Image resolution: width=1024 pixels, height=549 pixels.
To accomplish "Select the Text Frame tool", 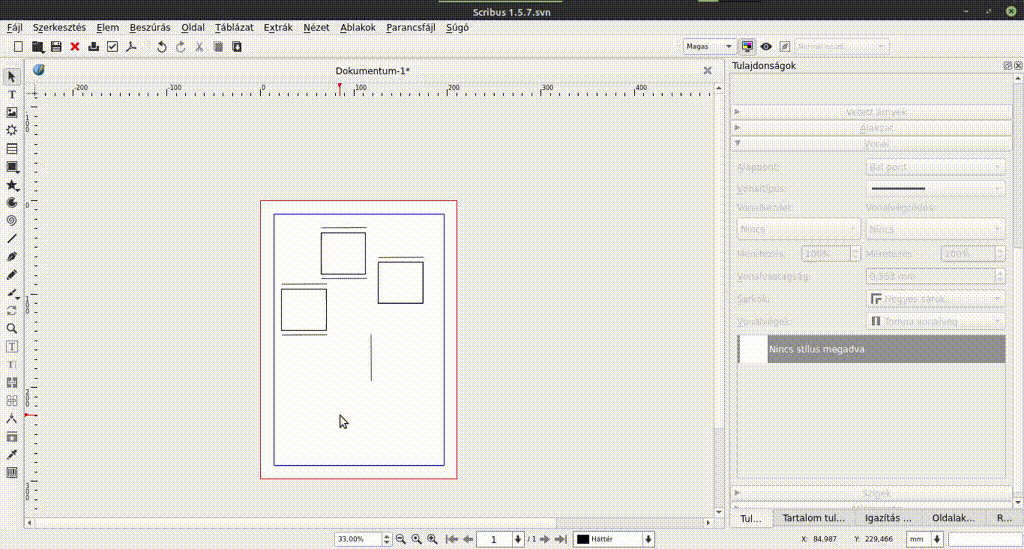I will point(12,94).
